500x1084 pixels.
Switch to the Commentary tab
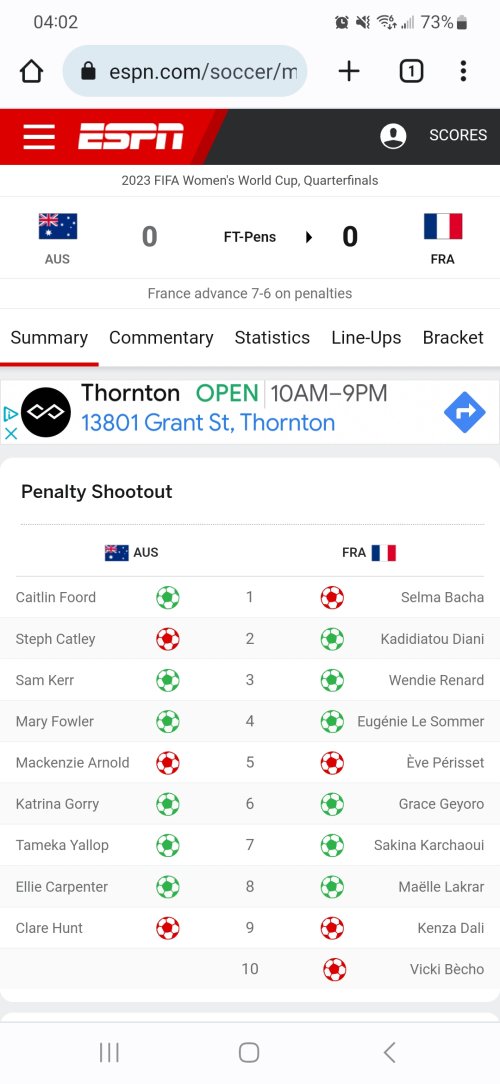161,337
